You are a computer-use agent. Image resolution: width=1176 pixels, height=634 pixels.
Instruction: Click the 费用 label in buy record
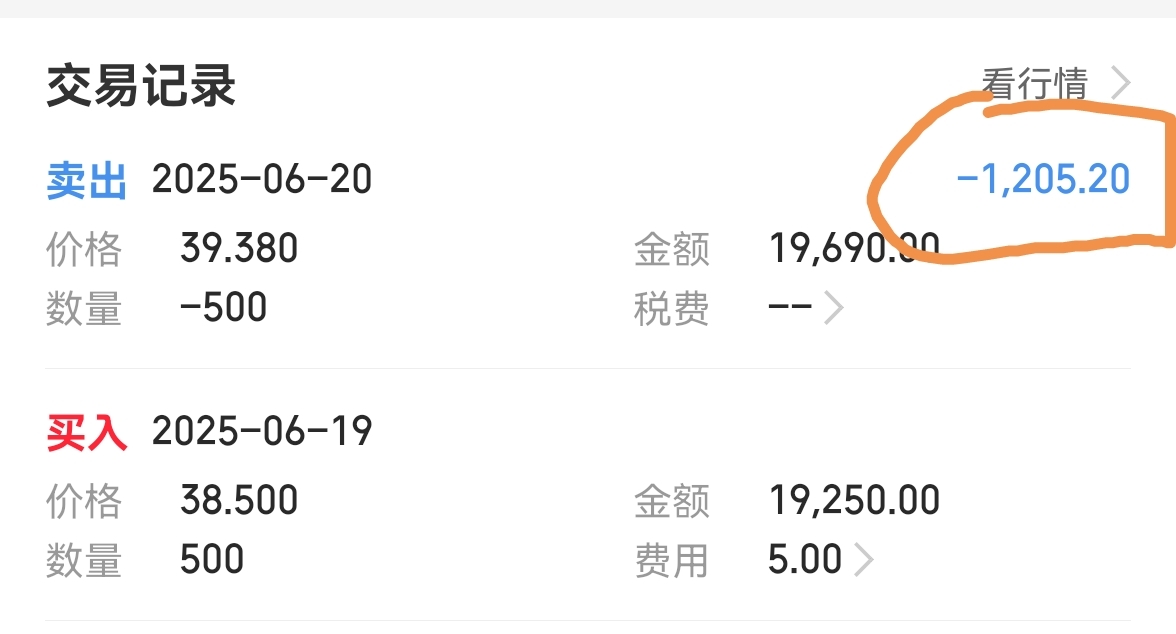coord(671,560)
